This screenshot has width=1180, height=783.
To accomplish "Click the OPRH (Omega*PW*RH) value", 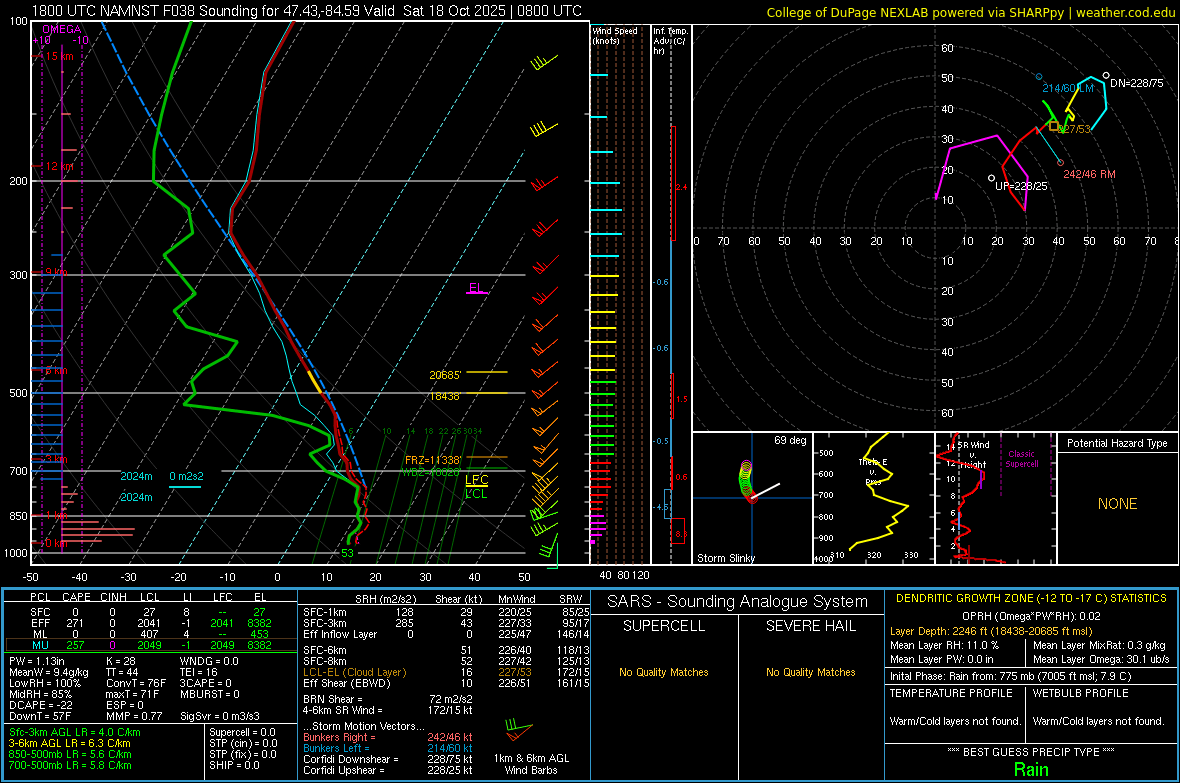I will click(1031, 616).
